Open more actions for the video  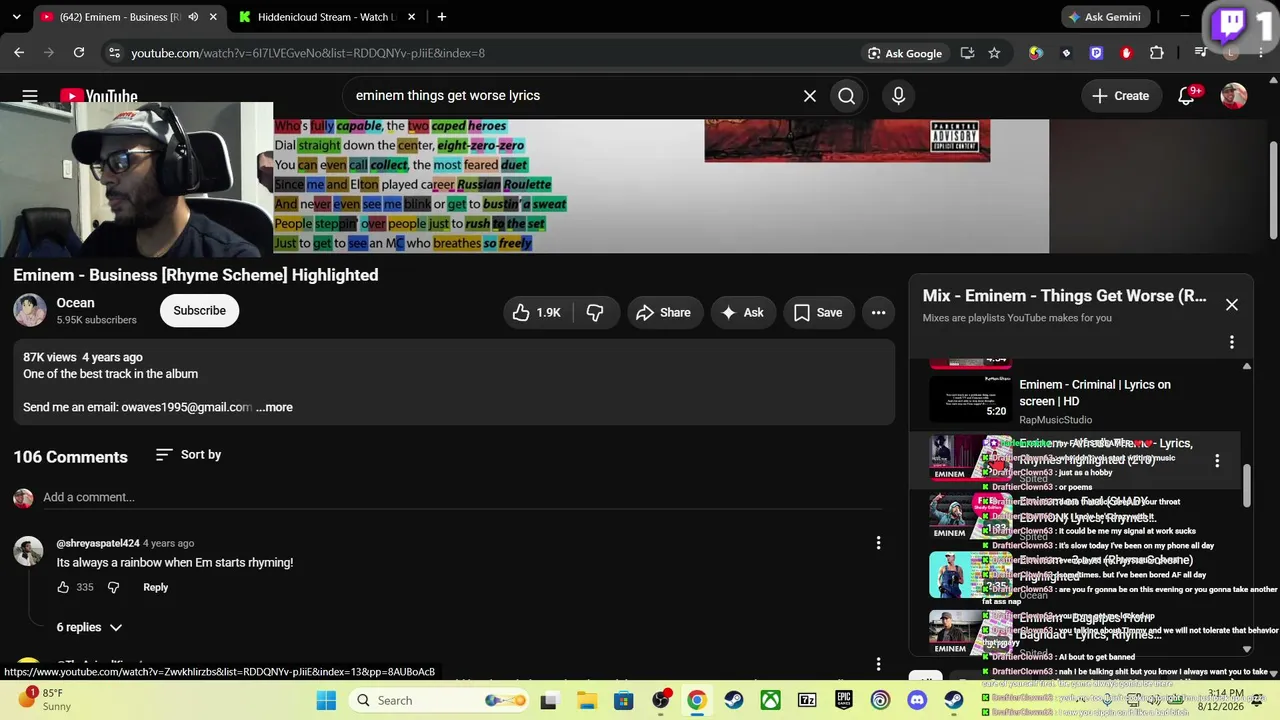878,313
